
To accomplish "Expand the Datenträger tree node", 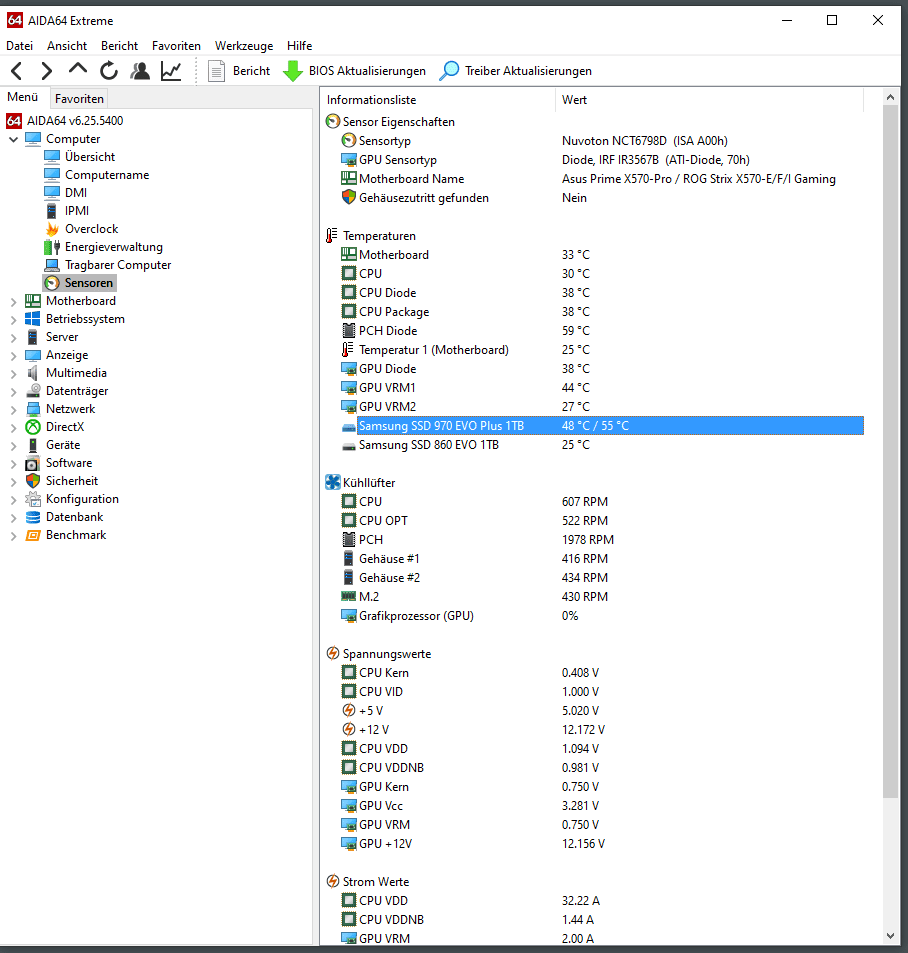I will (13, 391).
